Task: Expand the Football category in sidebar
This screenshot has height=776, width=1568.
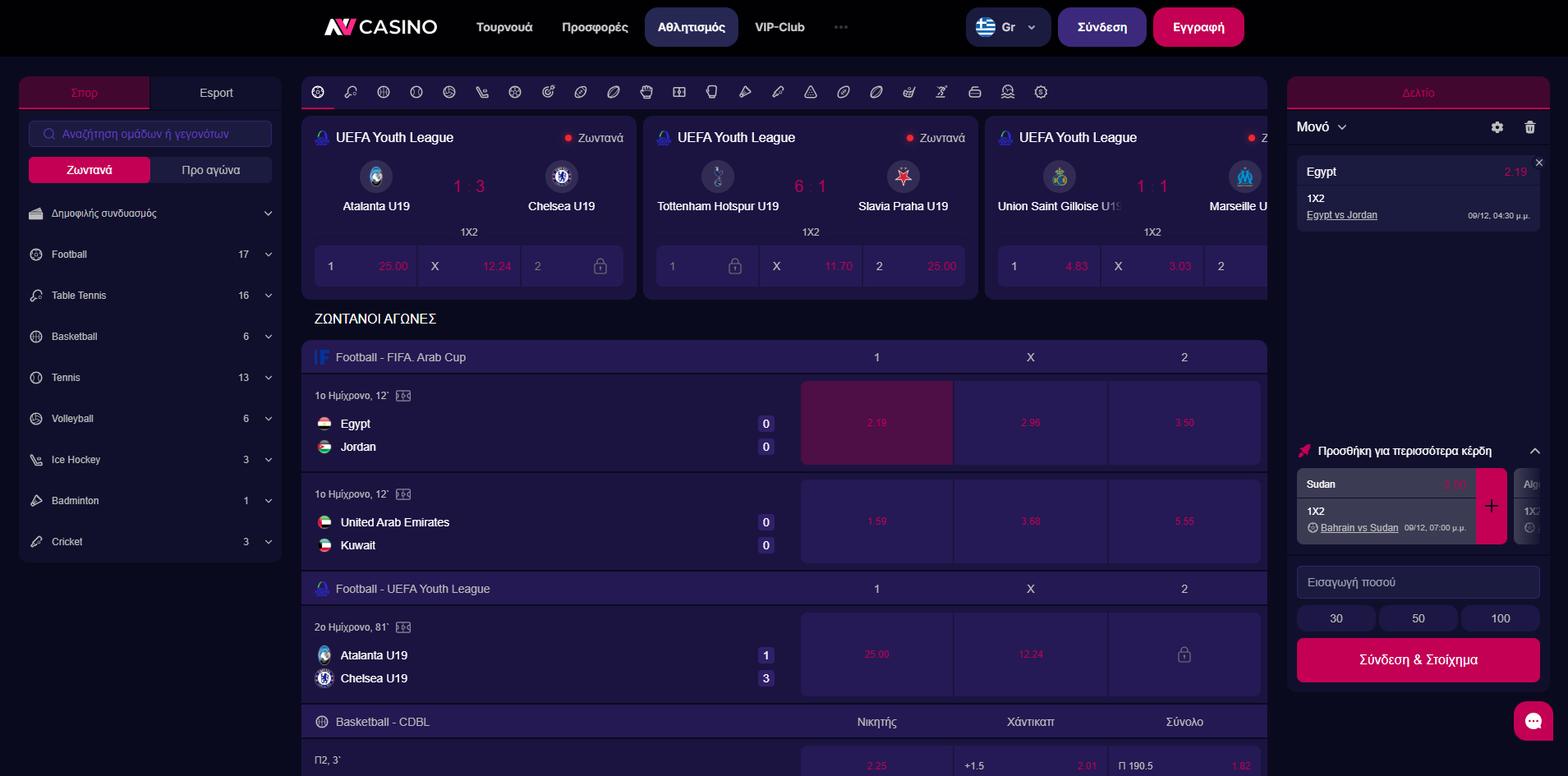Action: click(150, 255)
